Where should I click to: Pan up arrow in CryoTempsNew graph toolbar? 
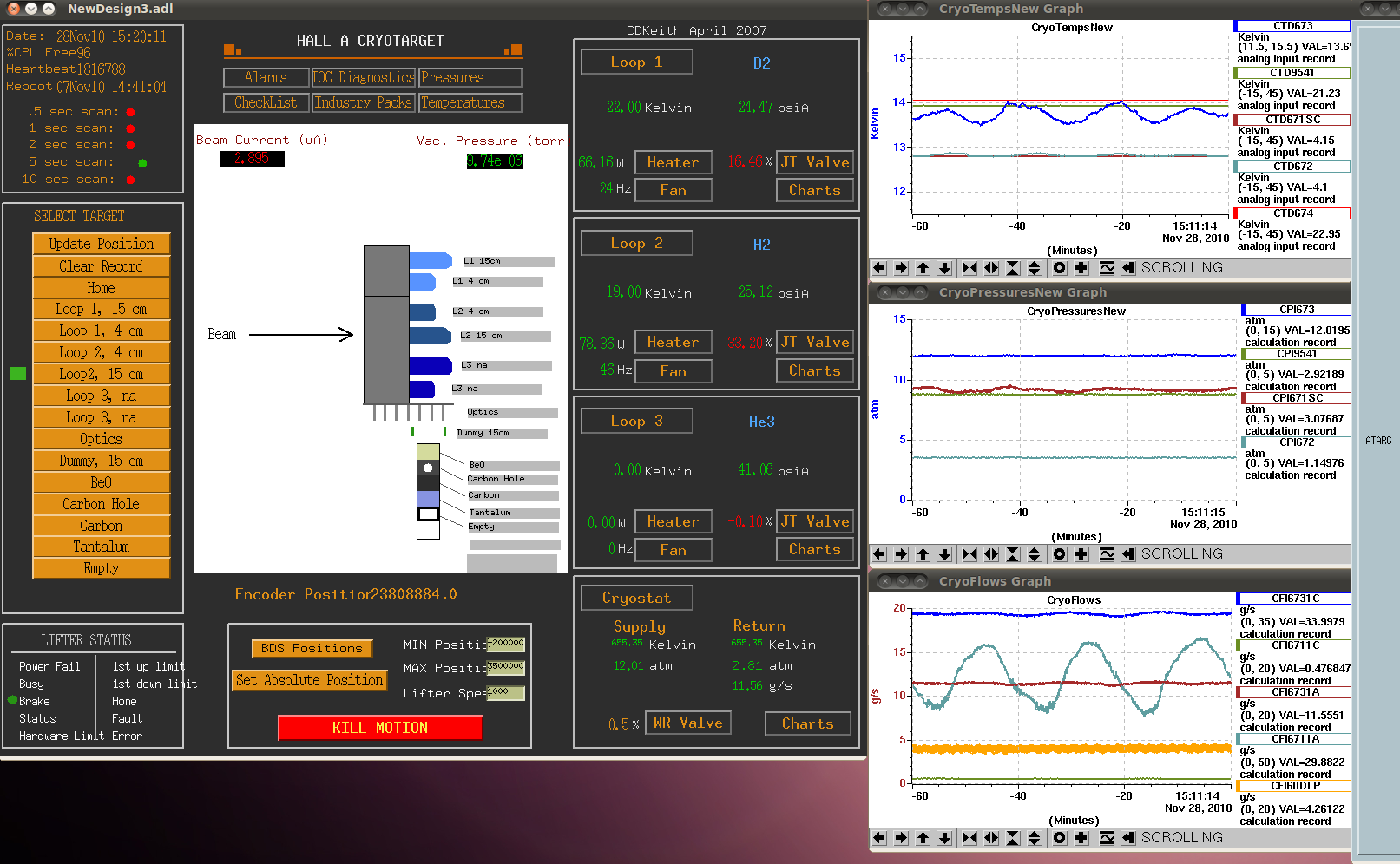[923, 268]
